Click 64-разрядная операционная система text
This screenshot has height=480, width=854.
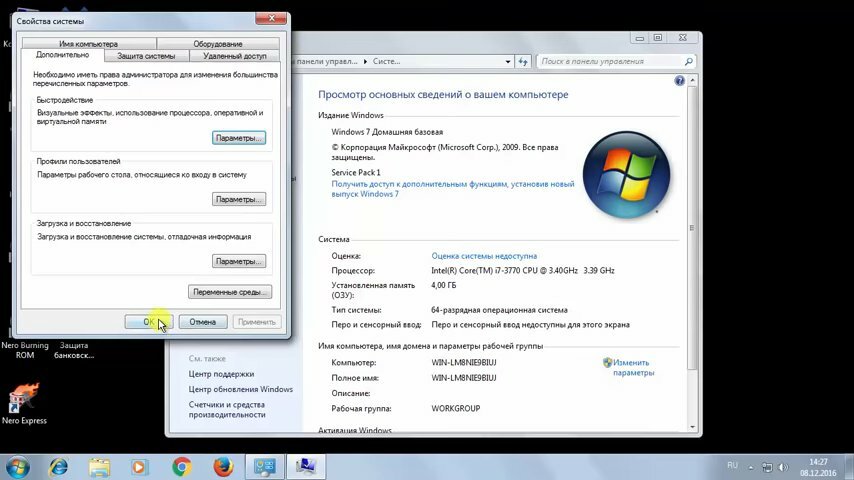pos(499,309)
